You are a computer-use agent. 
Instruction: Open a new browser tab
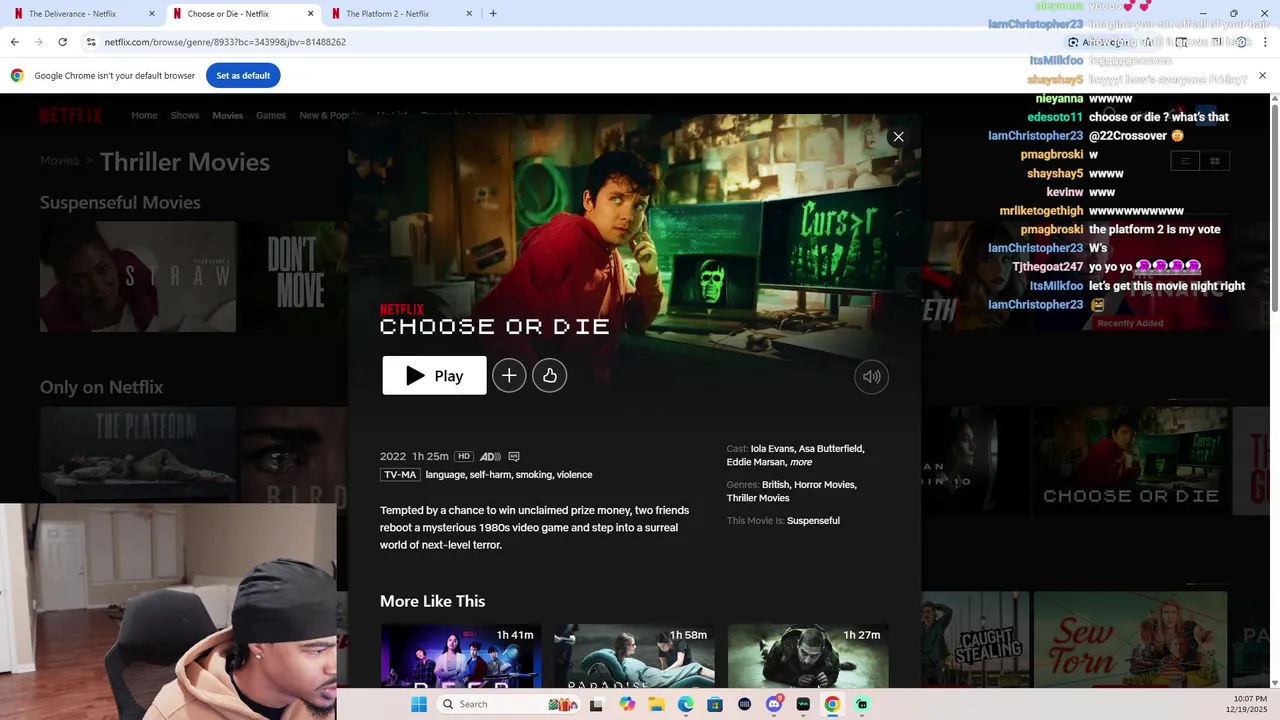coord(493,14)
